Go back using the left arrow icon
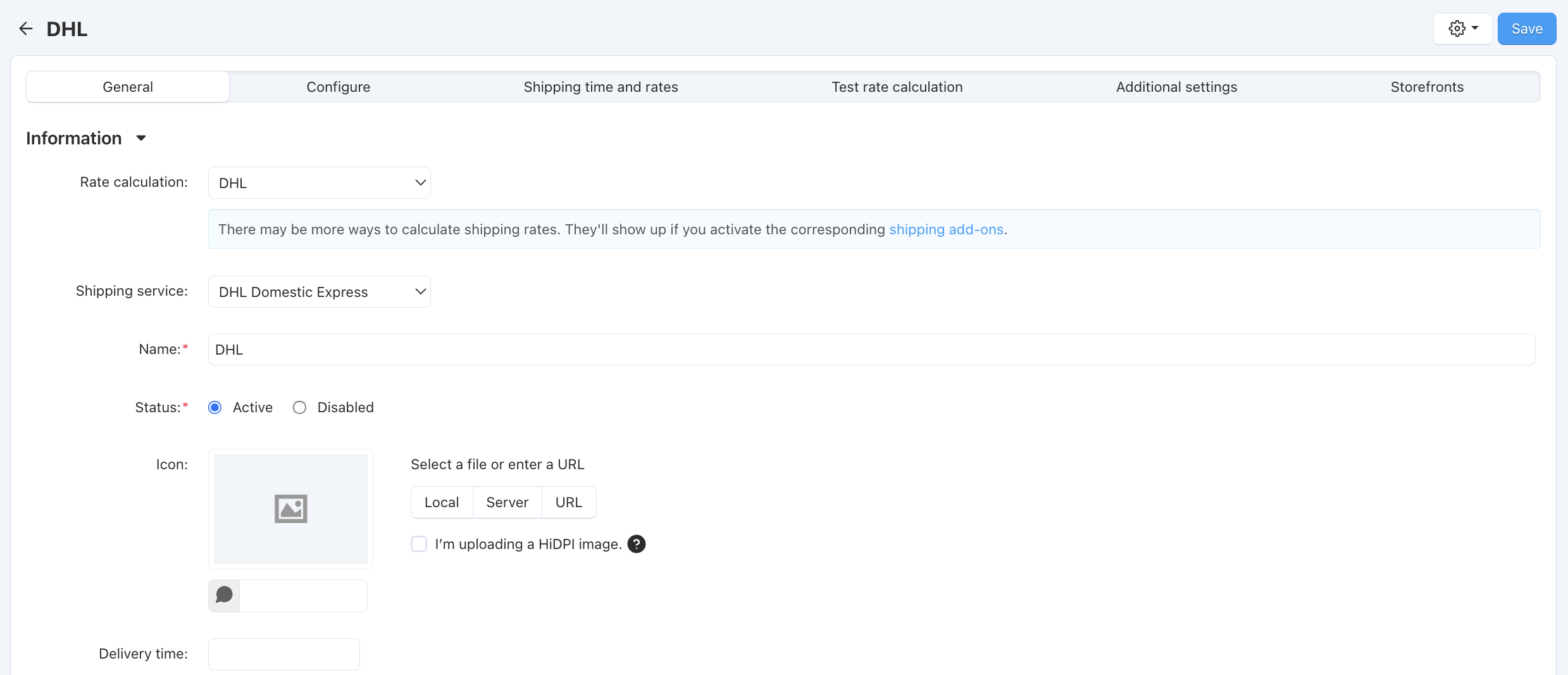 coord(26,28)
